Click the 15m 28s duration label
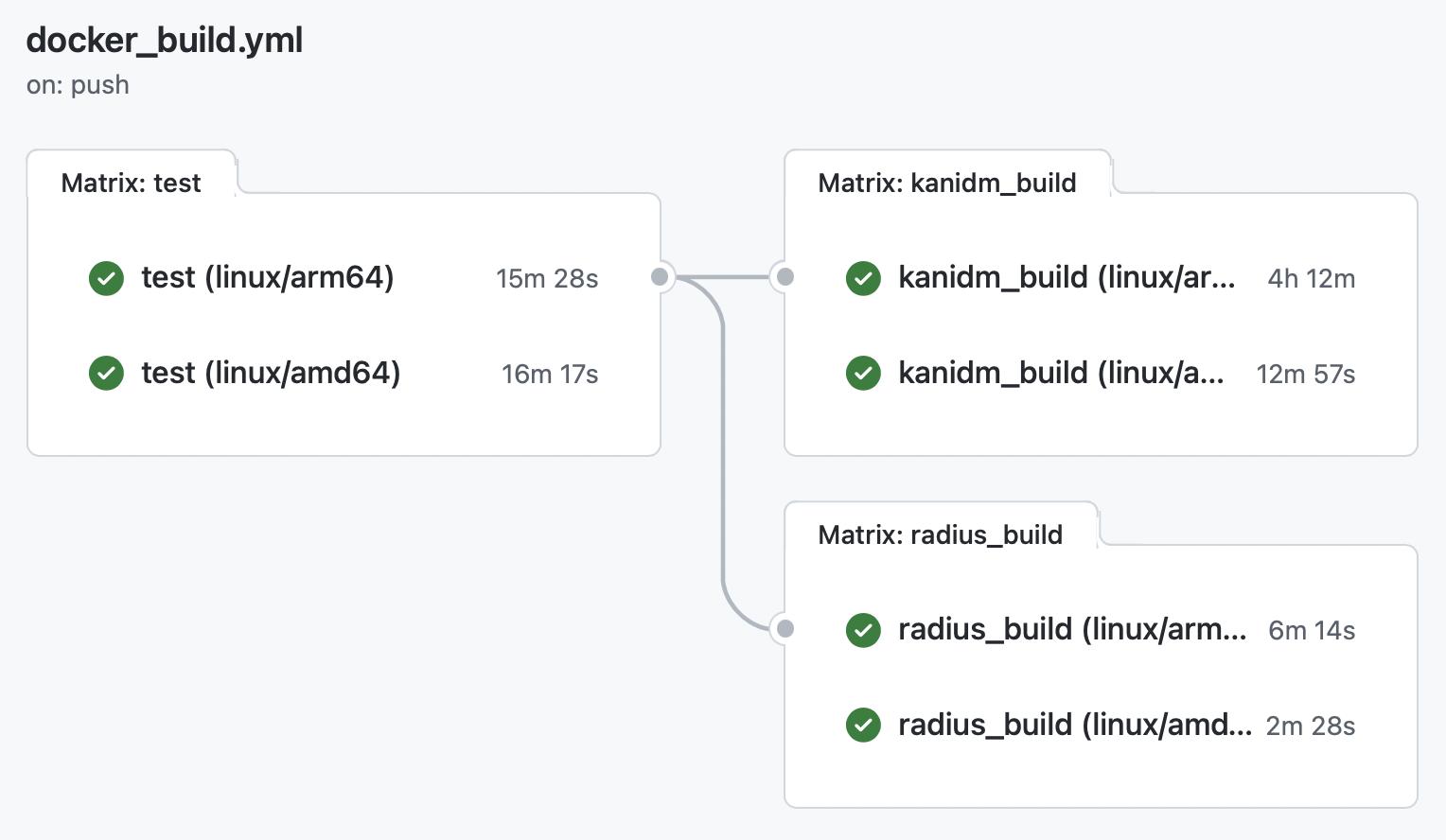The image size is (1446, 840). coord(547,279)
